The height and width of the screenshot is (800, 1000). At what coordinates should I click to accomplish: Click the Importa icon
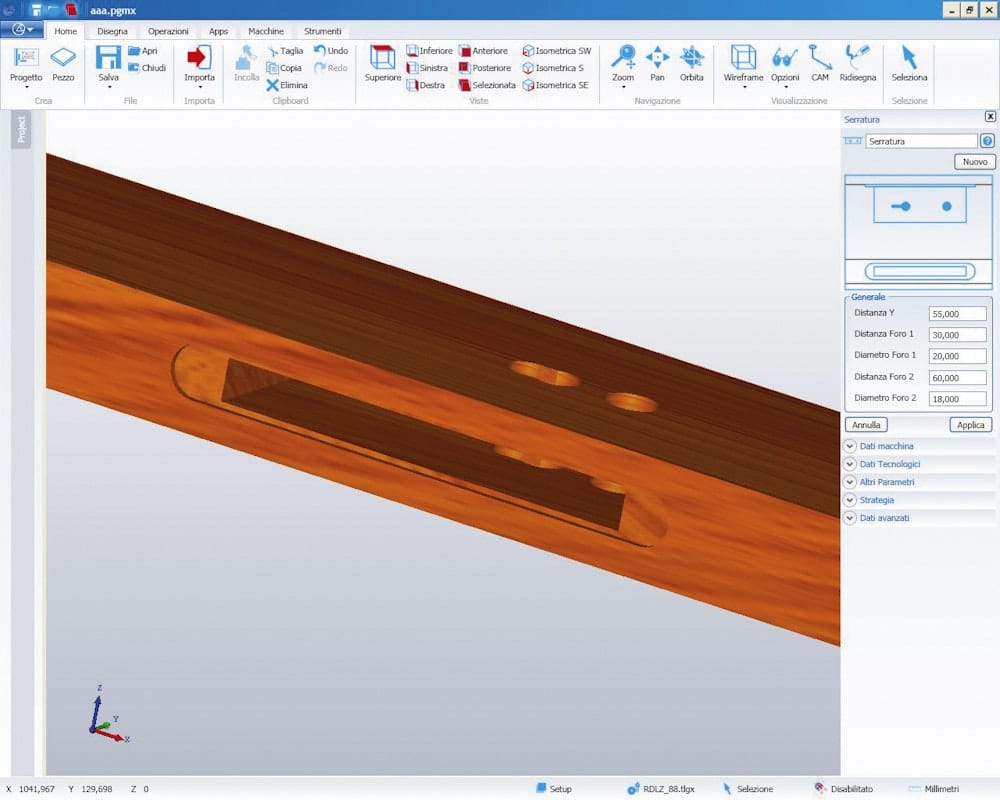[x=199, y=62]
